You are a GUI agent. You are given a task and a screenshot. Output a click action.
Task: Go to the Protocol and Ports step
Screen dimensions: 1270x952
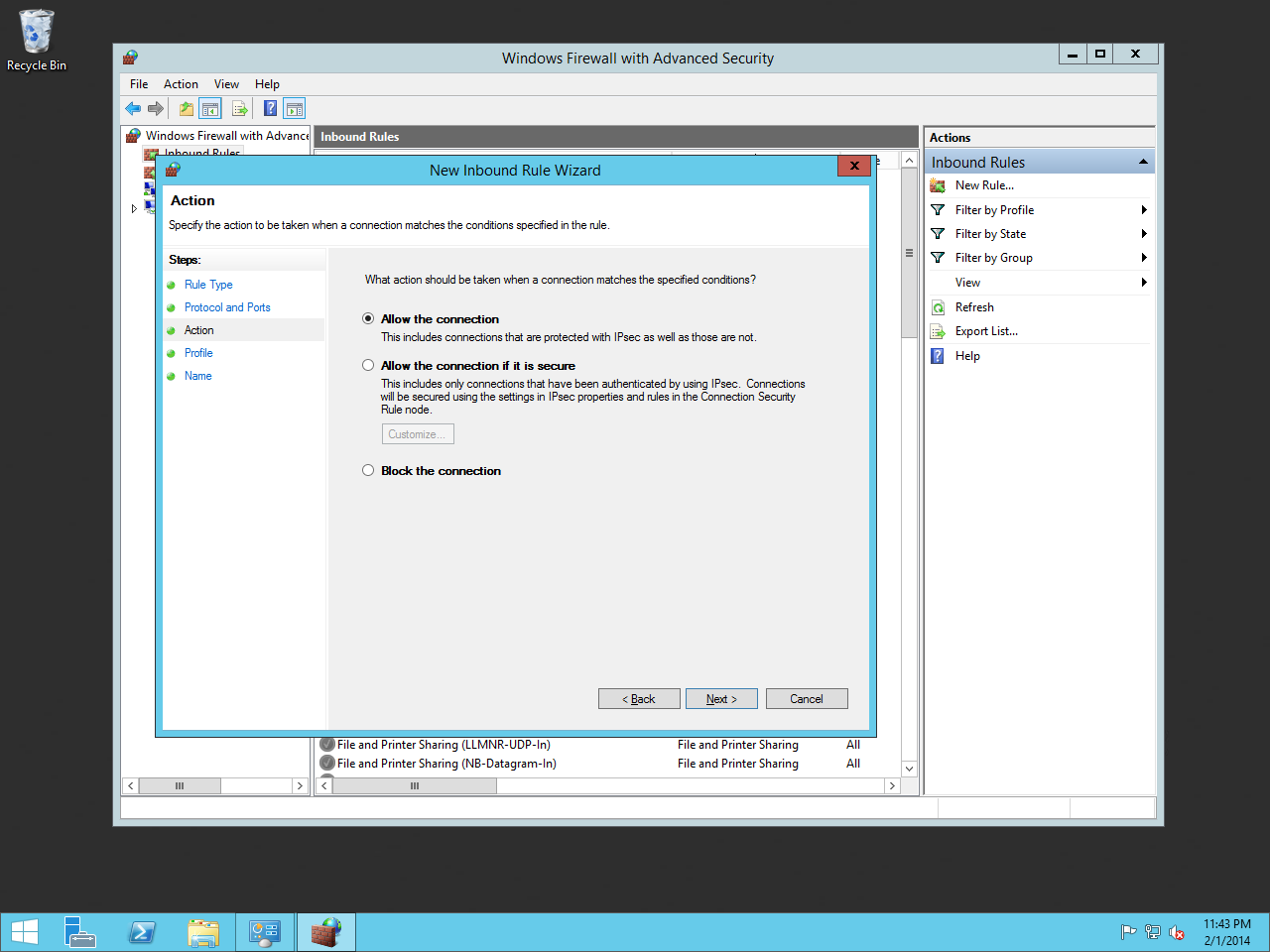pyautogui.click(x=227, y=307)
